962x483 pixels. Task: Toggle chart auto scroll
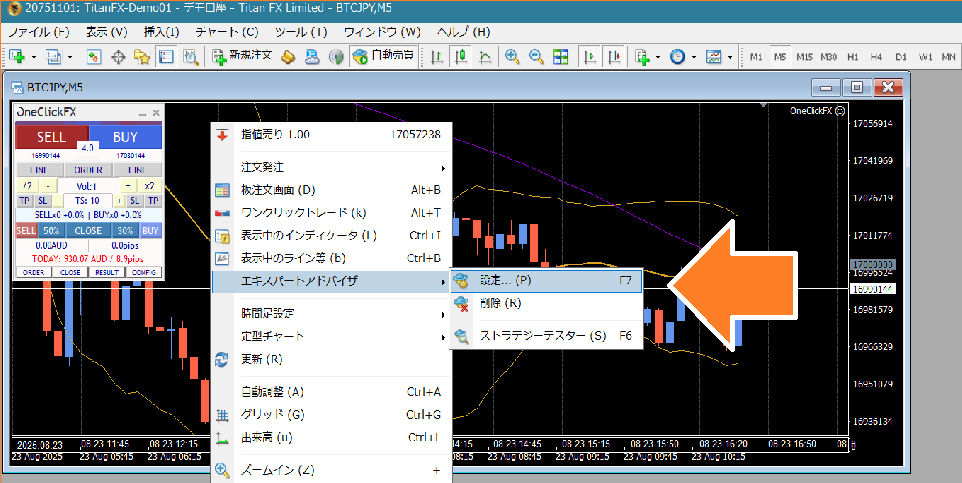[x=590, y=57]
